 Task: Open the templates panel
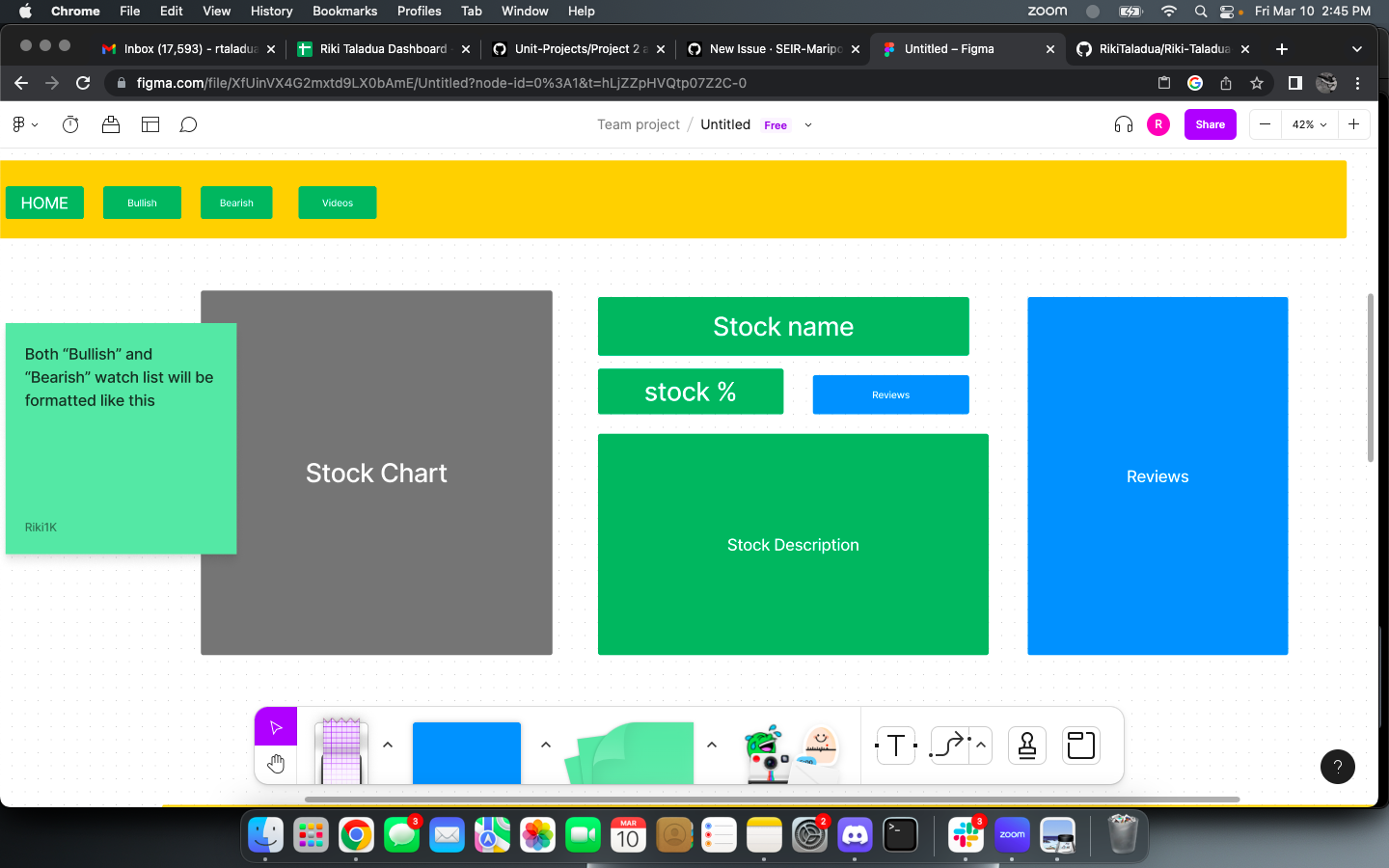[150, 124]
